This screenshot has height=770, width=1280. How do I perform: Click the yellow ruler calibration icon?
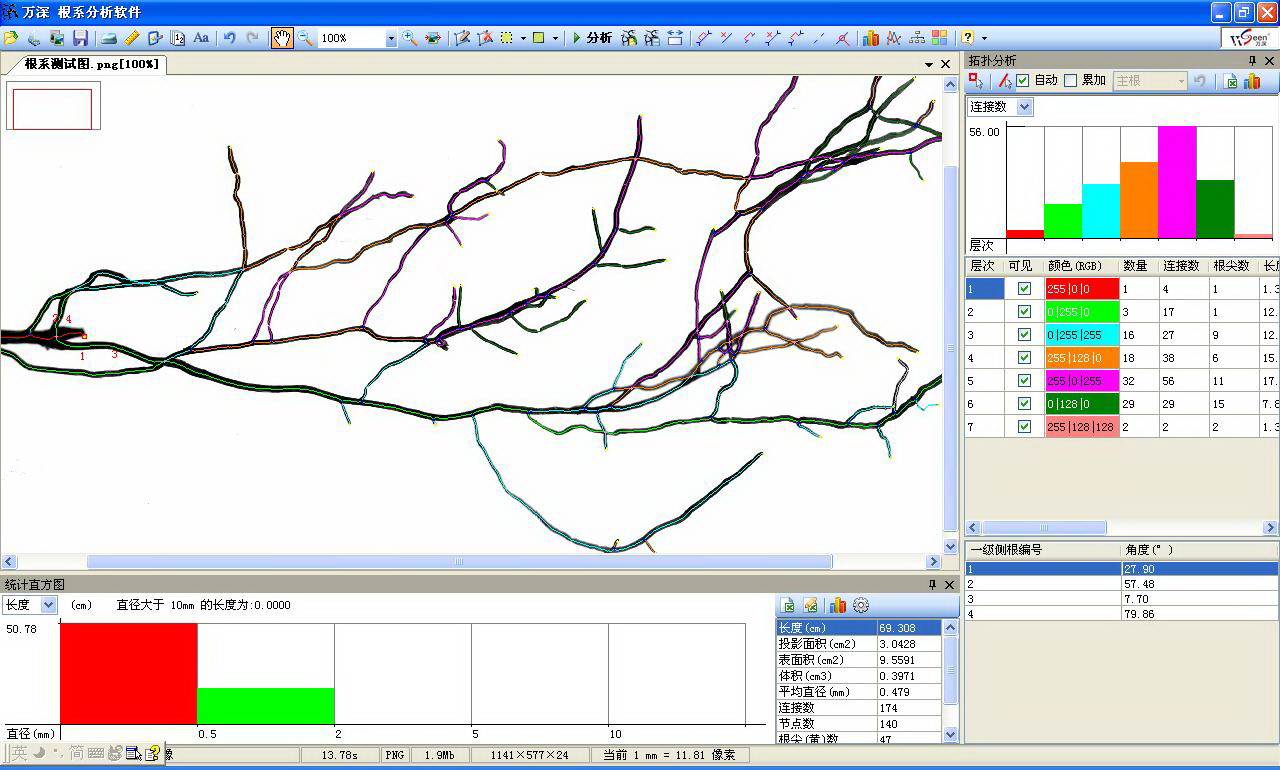[132, 38]
